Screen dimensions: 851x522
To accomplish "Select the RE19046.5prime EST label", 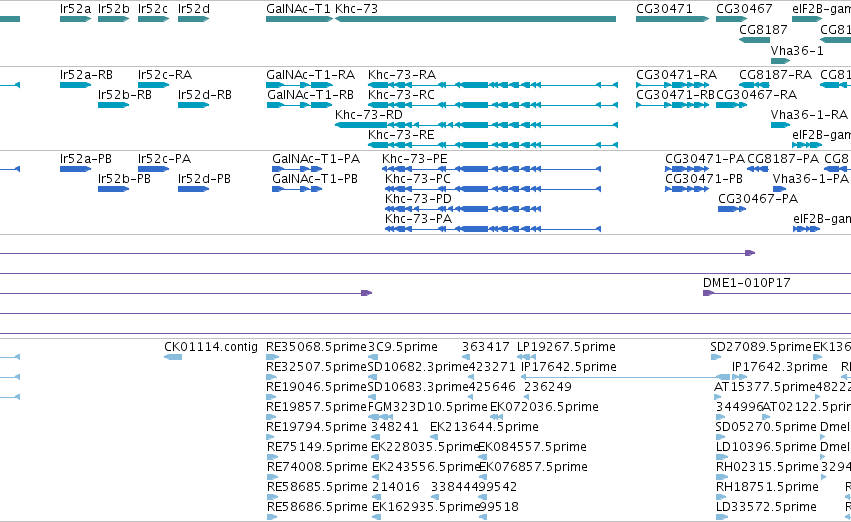I will (x=316, y=387).
